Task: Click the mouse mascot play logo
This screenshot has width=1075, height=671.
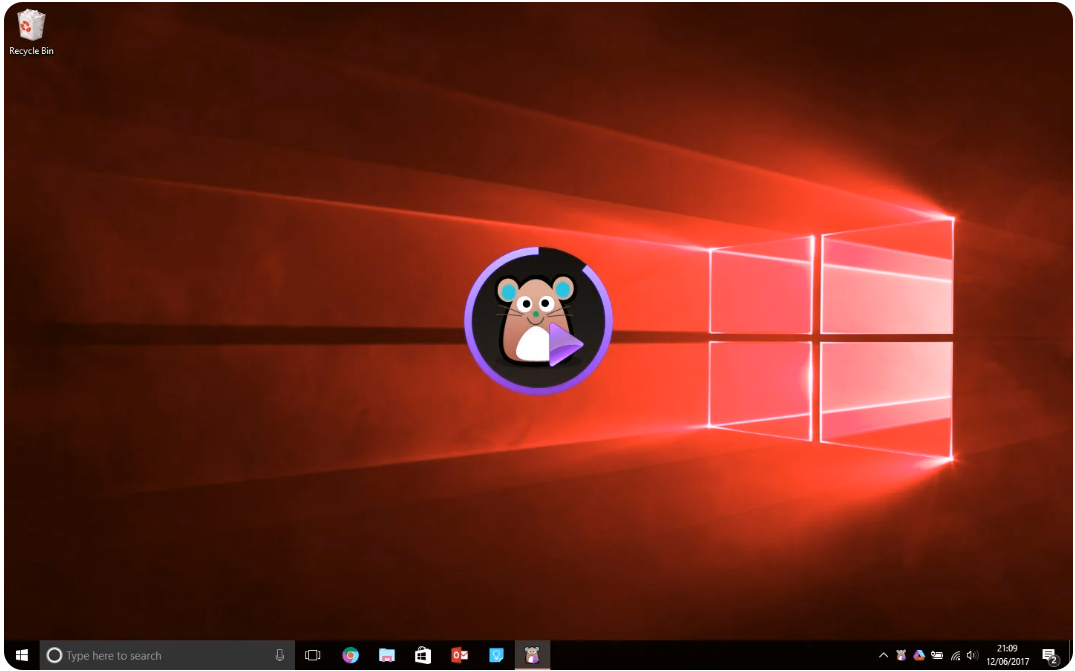Action: click(538, 320)
